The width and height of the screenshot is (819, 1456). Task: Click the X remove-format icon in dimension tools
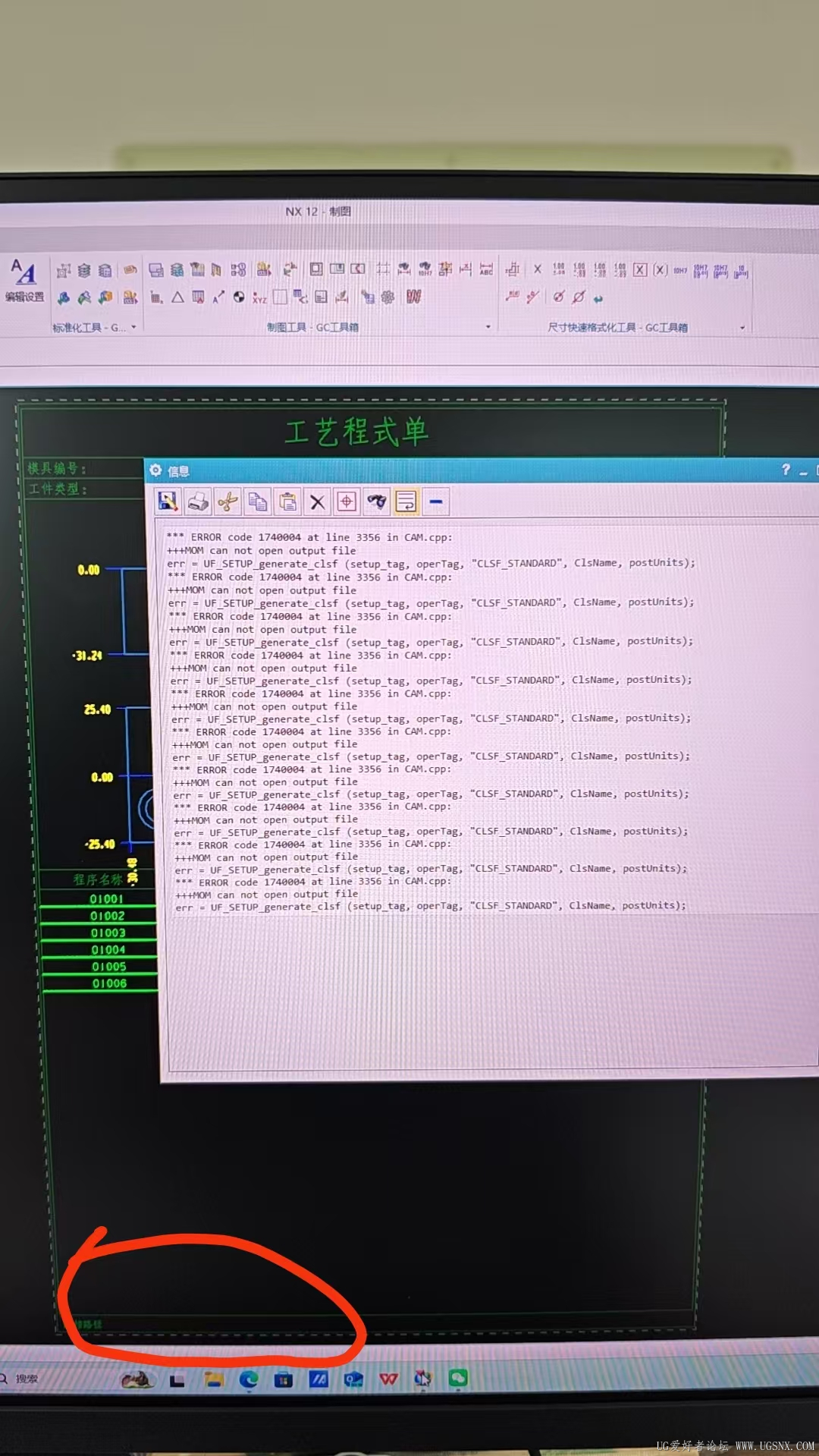point(538,269)
